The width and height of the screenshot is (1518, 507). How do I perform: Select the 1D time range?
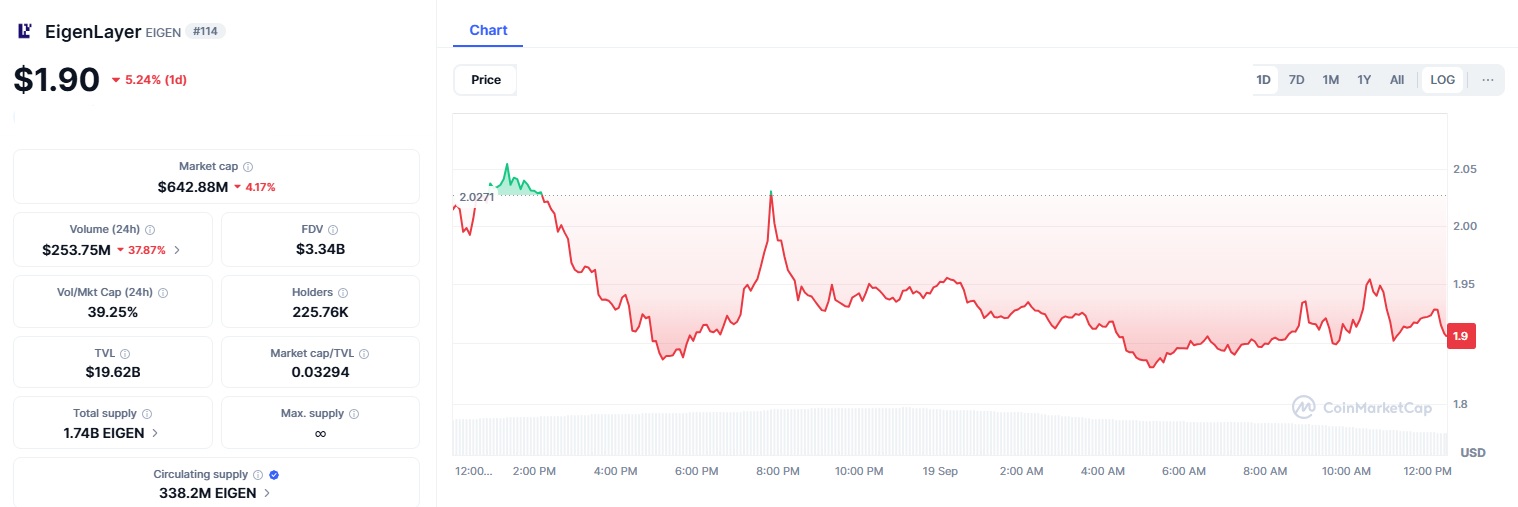[1263, 80]
